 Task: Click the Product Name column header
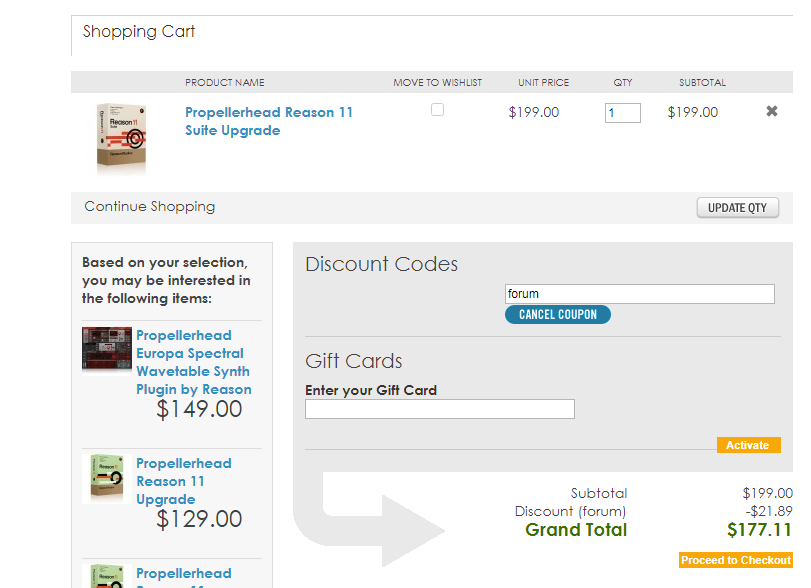click(x=224, y=83)
